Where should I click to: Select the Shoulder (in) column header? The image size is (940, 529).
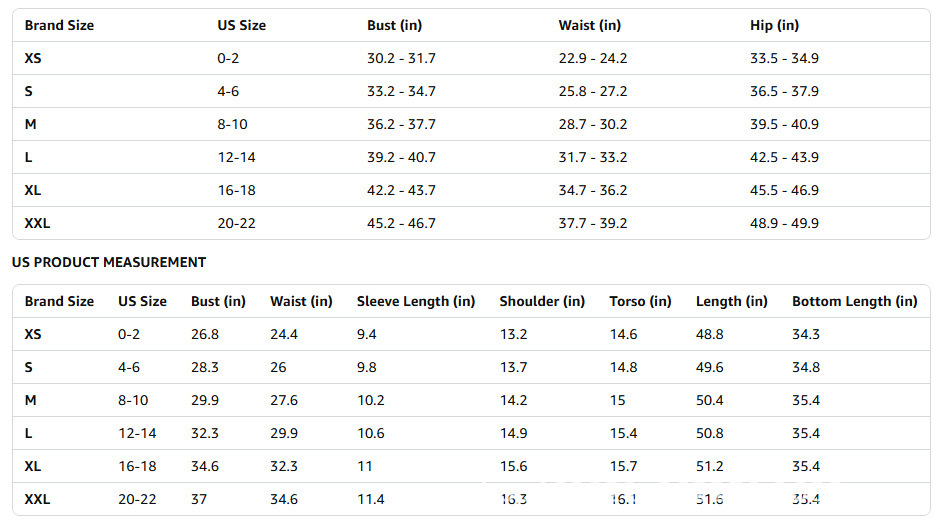542,301
